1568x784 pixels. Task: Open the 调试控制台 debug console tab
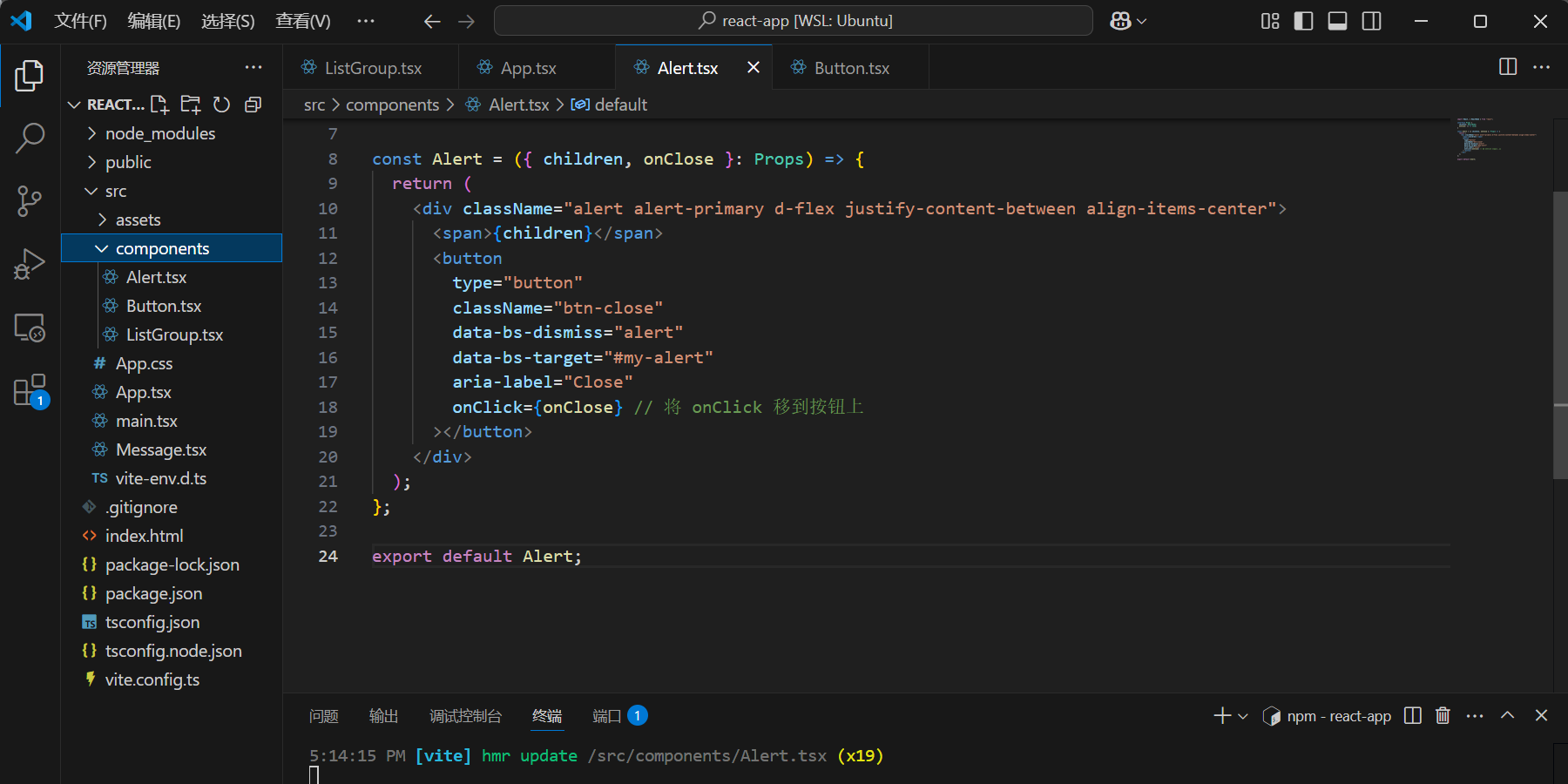pos(465,716)
